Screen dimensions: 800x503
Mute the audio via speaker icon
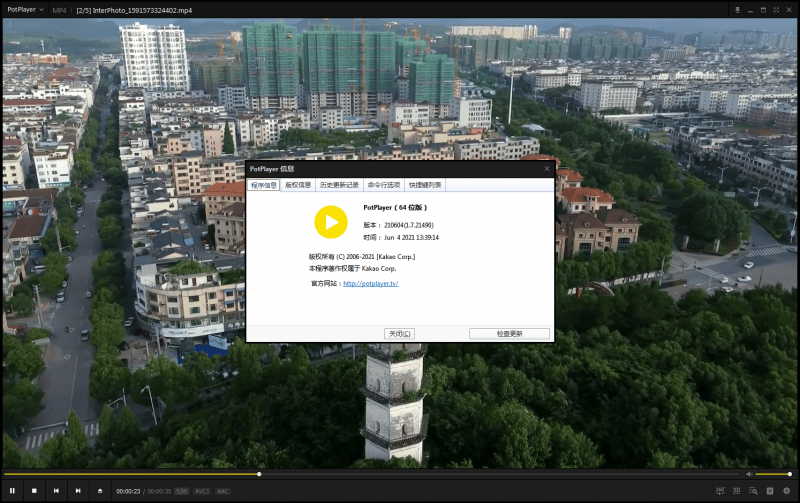(749, 474)
